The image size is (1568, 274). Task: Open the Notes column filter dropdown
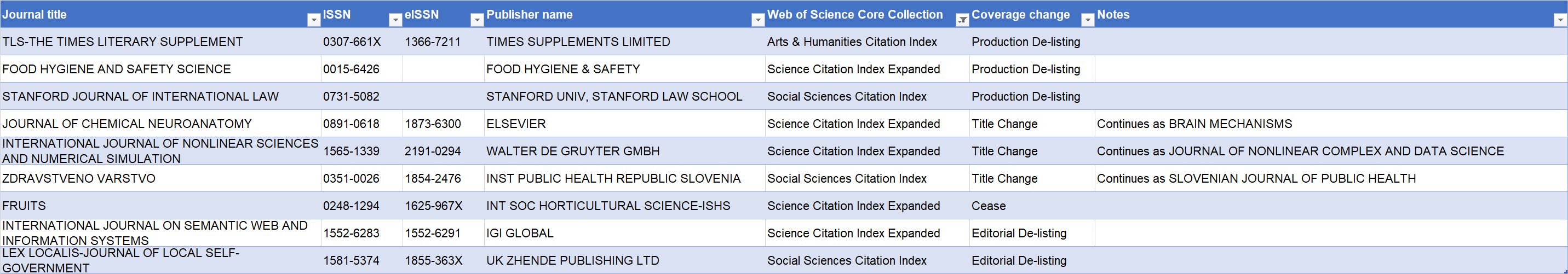click(1560, 20)
